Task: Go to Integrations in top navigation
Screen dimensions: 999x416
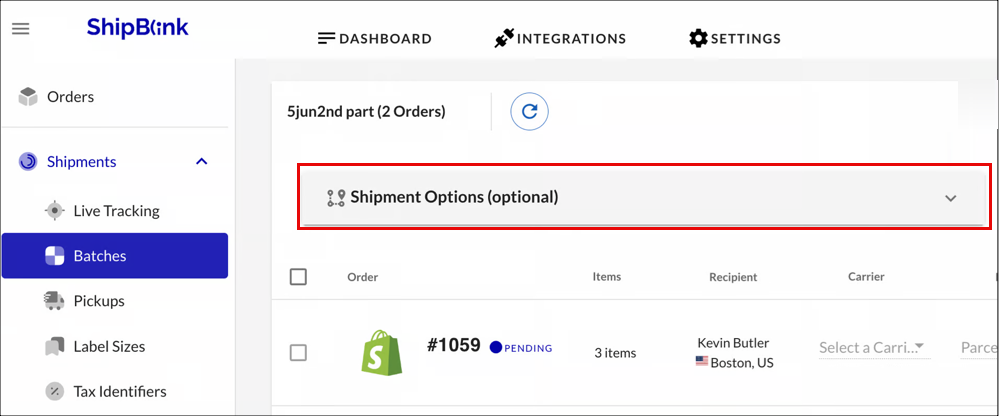Action: 561,39
